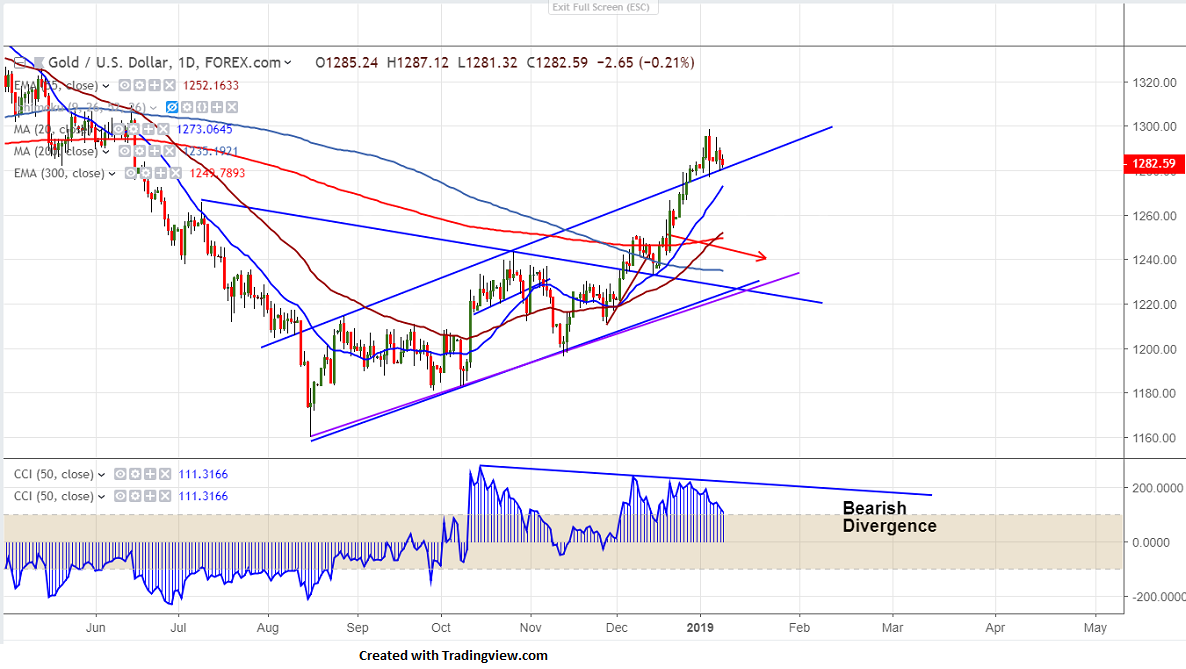Click the MA 20 value 1273.0645

204,129
